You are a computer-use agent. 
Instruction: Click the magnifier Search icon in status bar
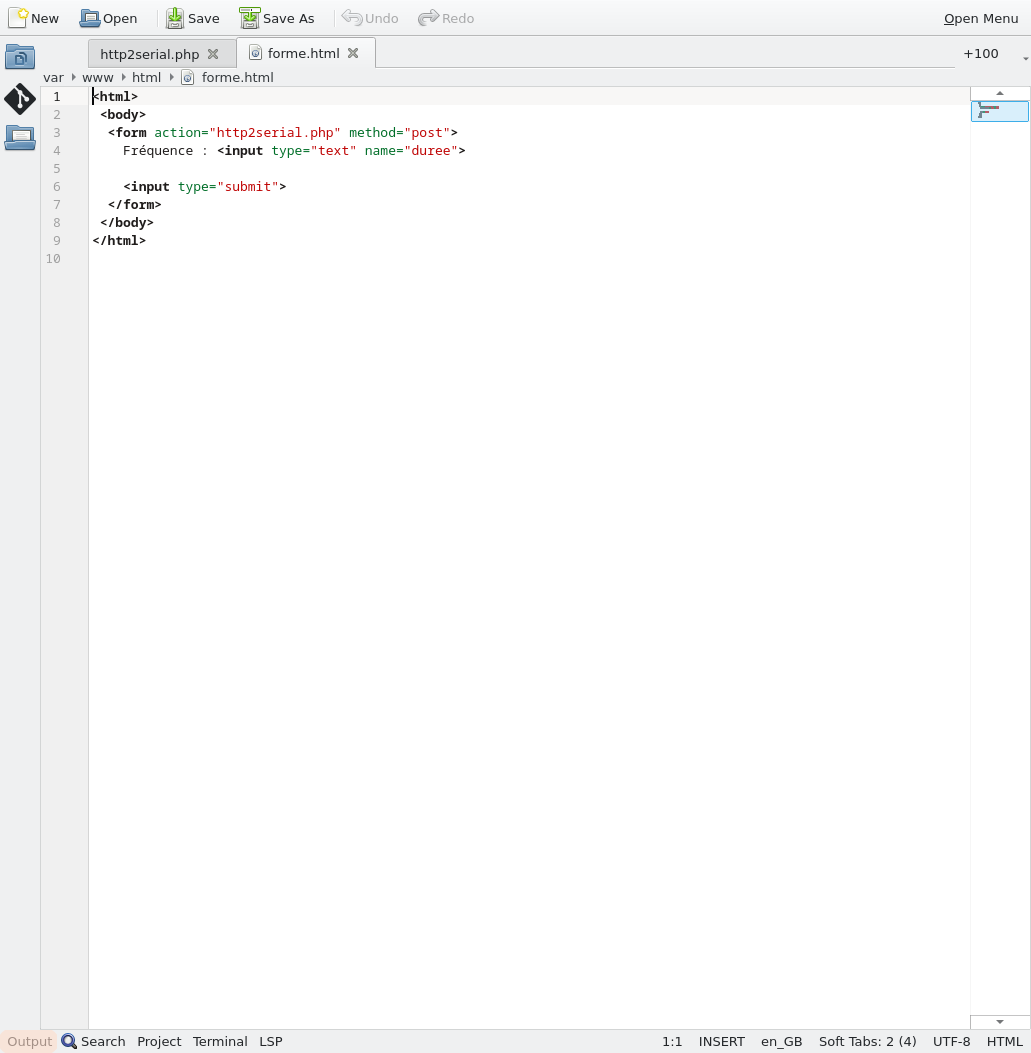pyautogui.click(x=69, y=1041)
